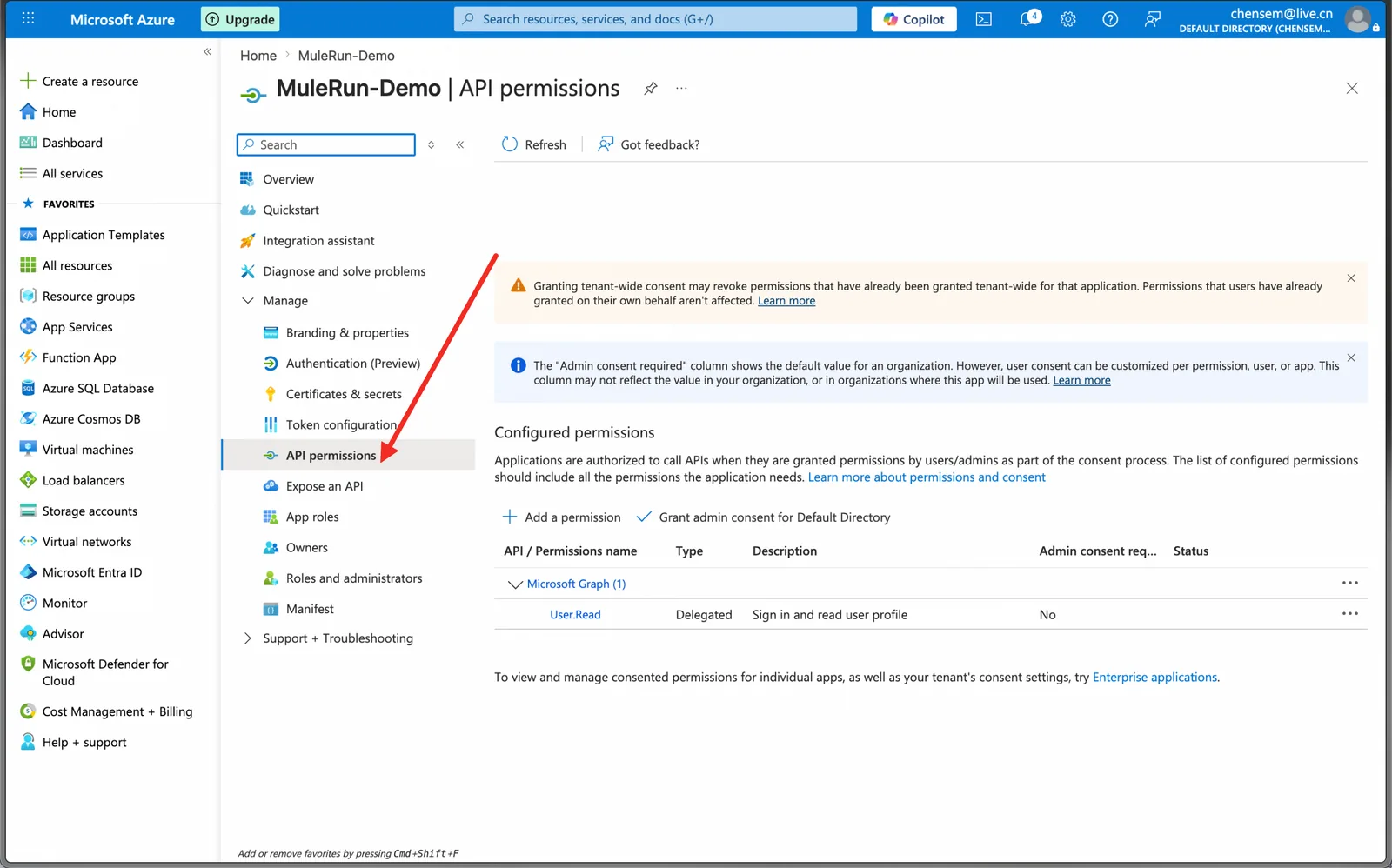Screen dimensions: 1392x868
Task: Open Dashboard from the sidebar
Action: [61, 143]
